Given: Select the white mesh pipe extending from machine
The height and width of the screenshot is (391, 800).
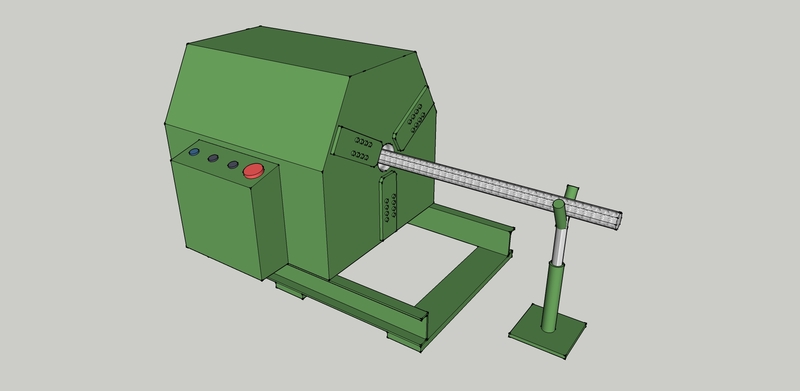Looking at the screenshot, I should click(x=500, y=188).
